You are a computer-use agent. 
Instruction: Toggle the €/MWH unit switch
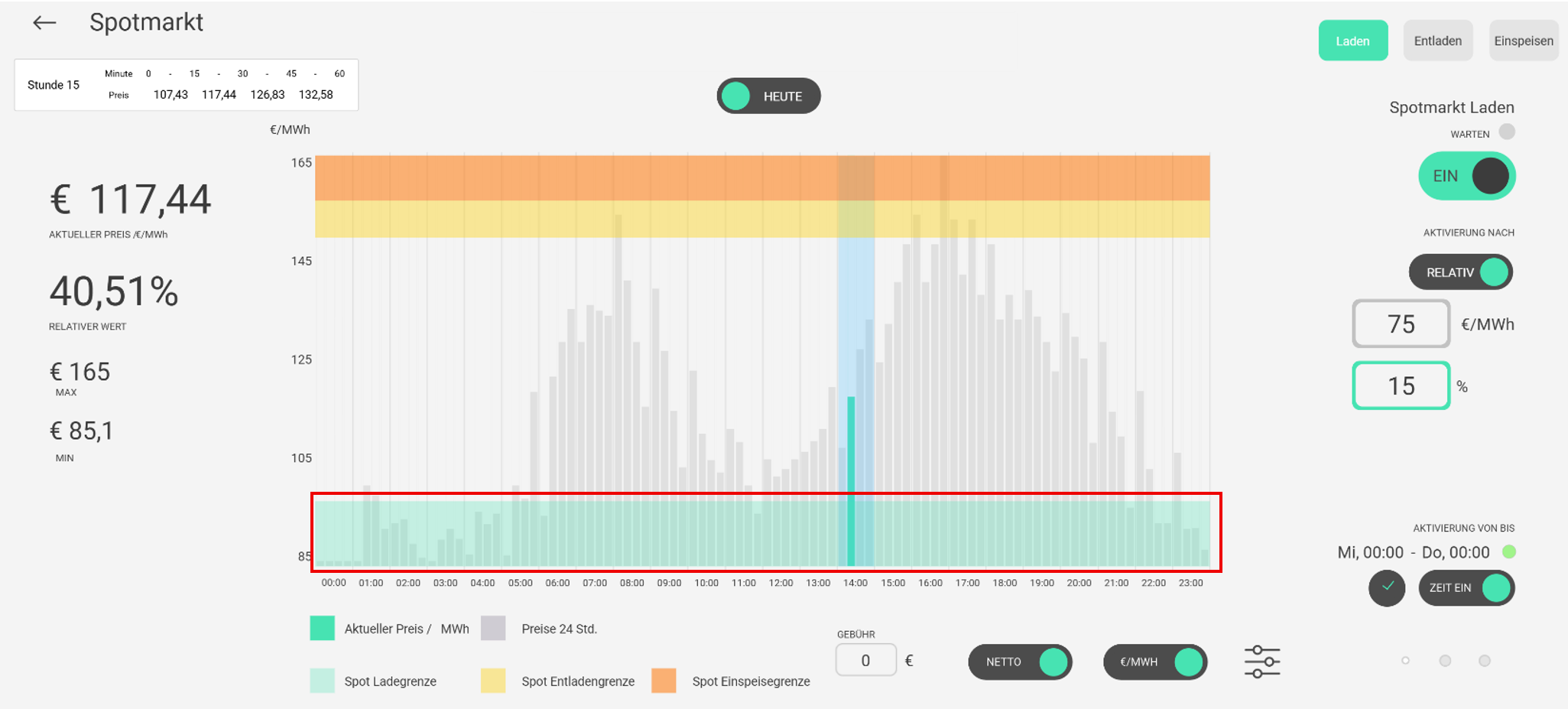[x=1154, y=662]
